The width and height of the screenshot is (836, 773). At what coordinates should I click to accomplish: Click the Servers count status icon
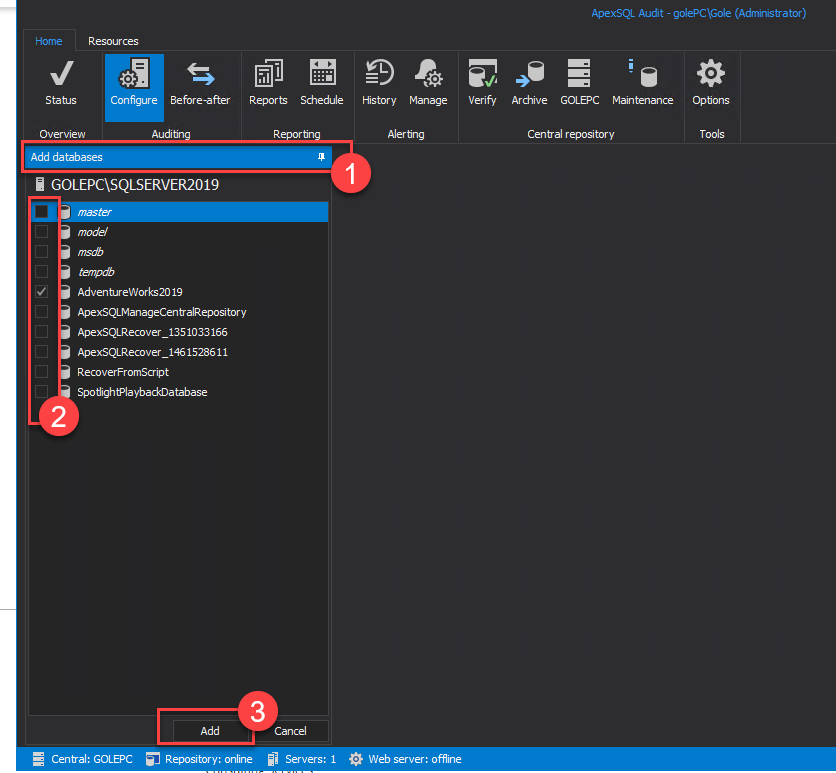pos(272,759)
